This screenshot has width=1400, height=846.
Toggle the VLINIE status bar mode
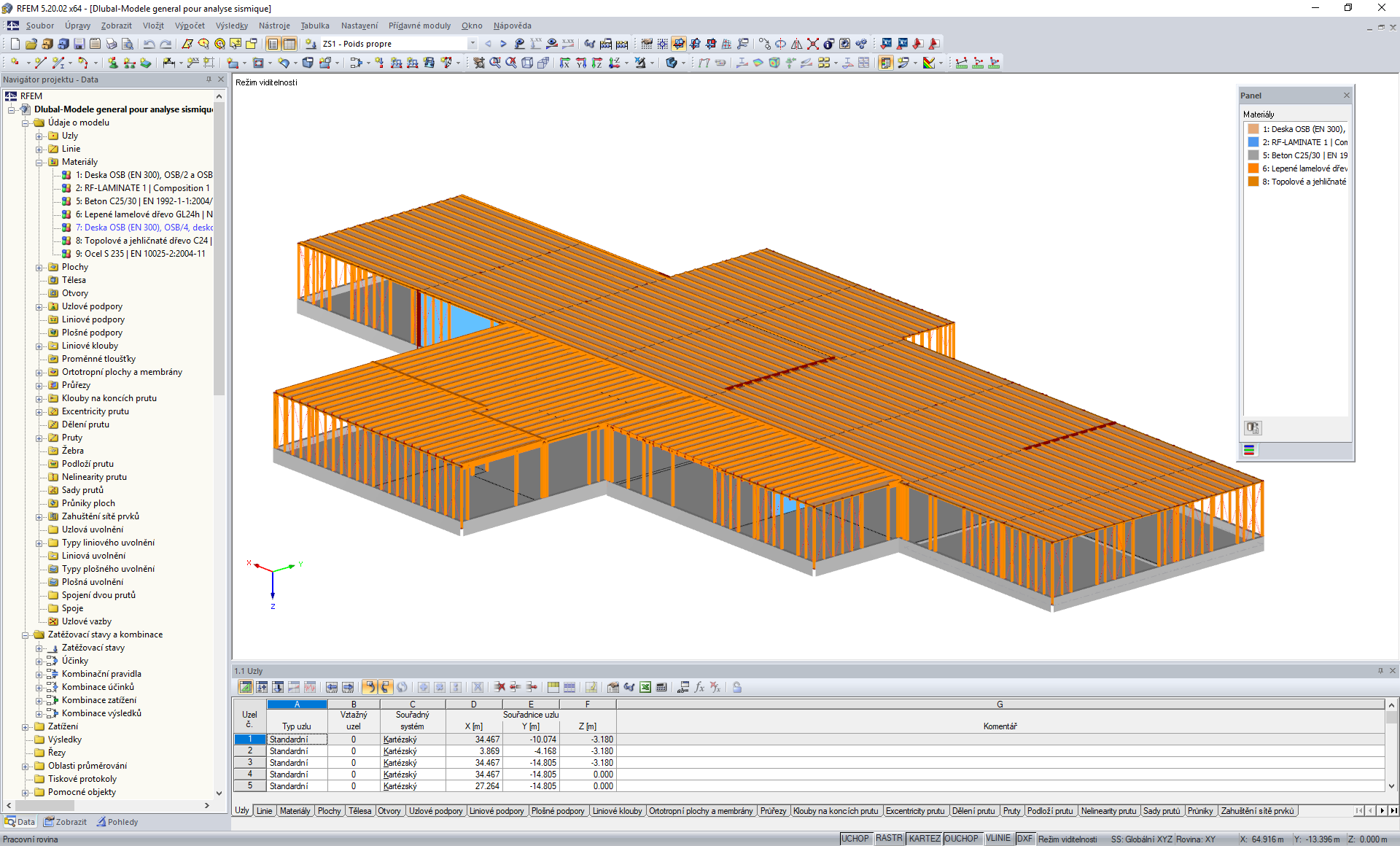997,838
